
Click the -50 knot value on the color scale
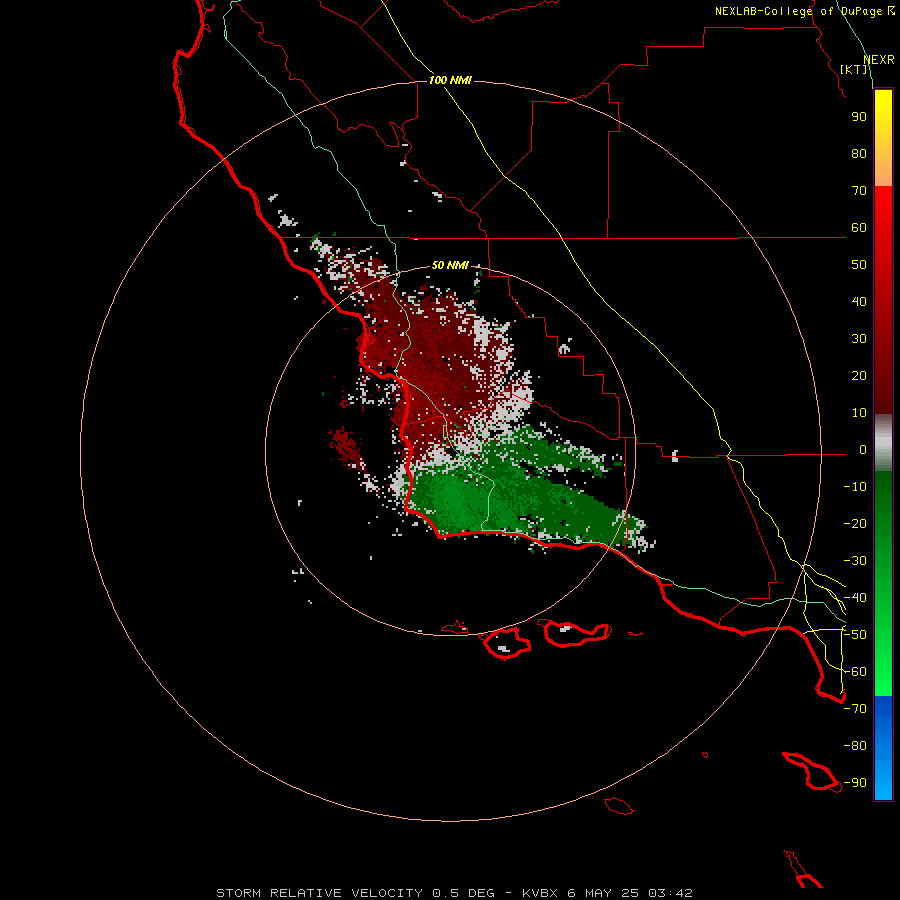pyautogui.click(x=855, y=635)
